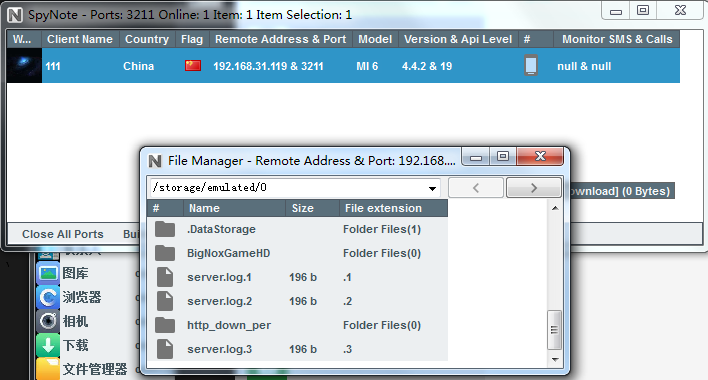Select the http_down_per folder name

(x=229, y=325)
